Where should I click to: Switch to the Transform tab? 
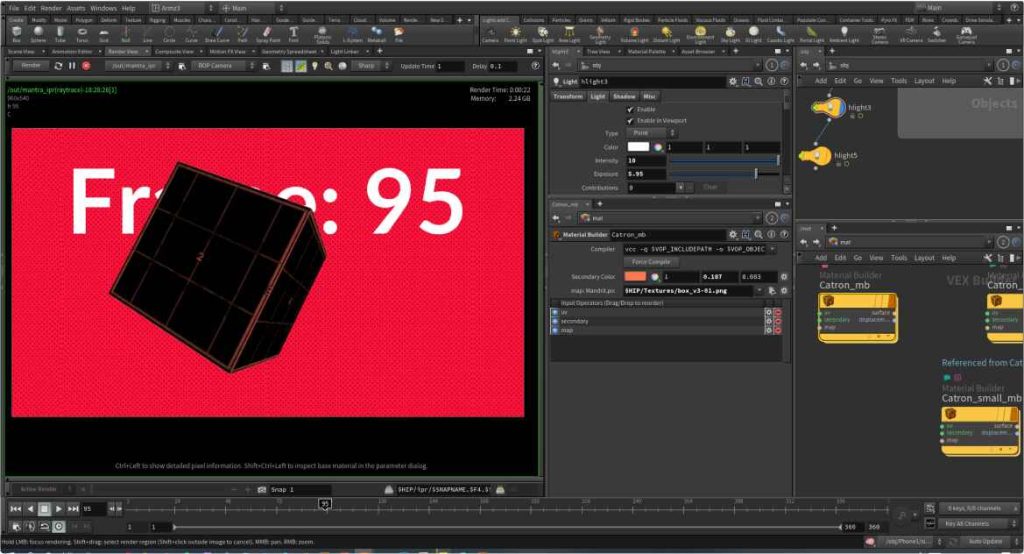pyautogui.click(x=568, y=96)
